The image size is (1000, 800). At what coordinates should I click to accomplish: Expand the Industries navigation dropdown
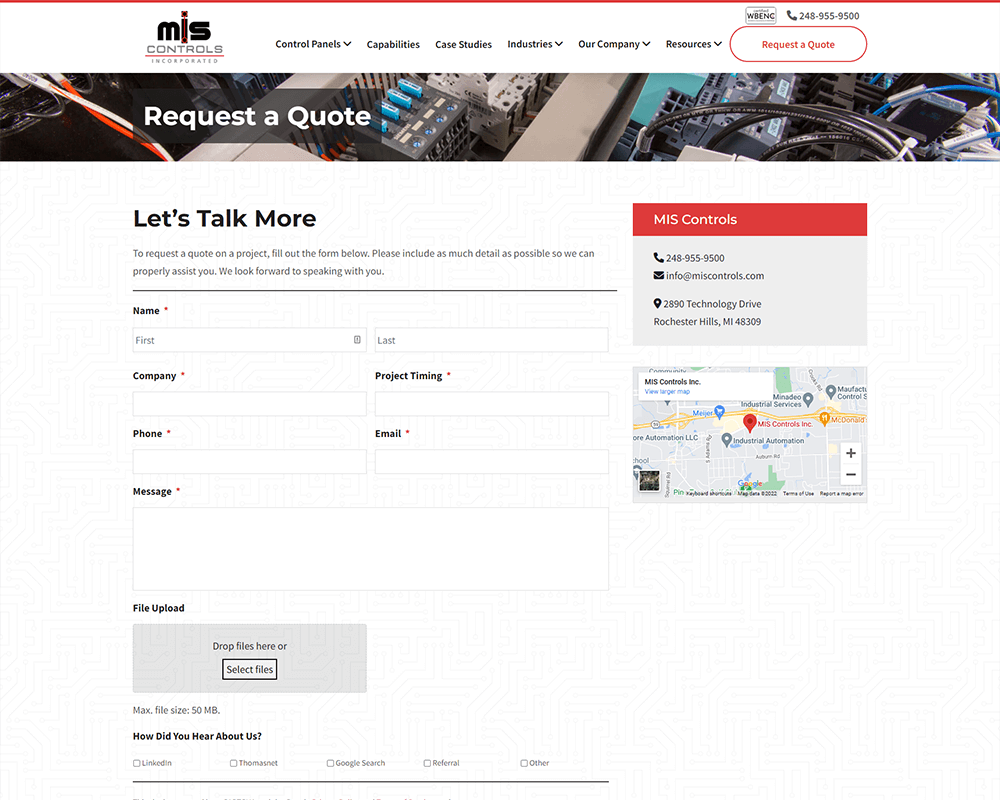(x=535, y=44)
